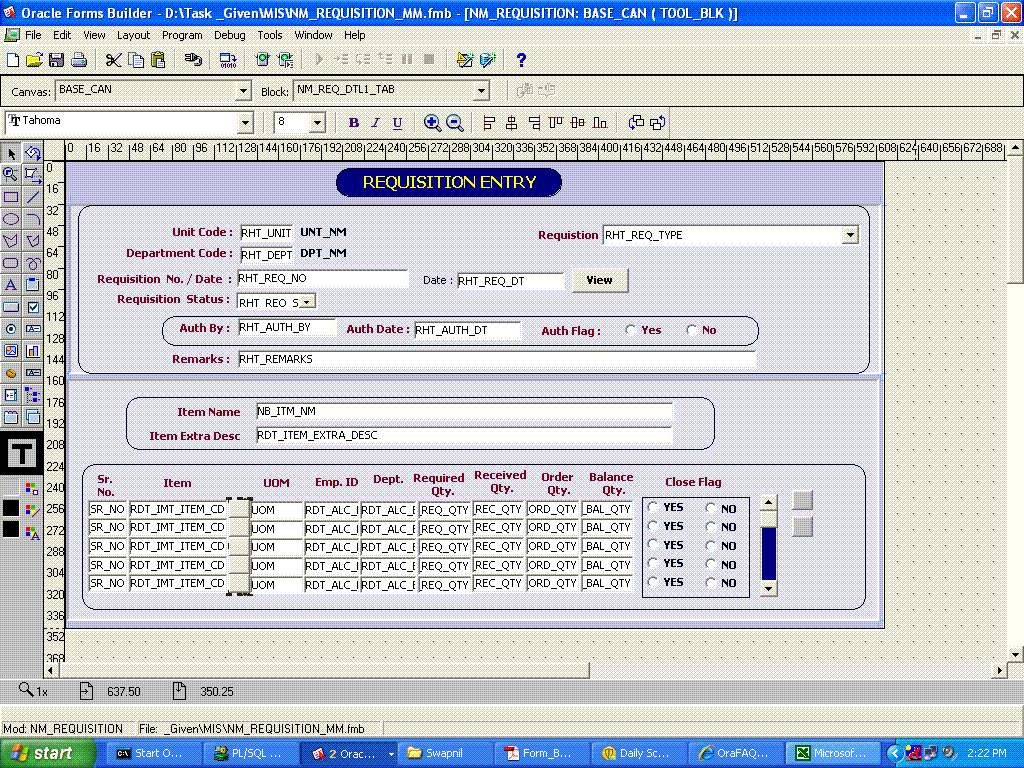Select YES in first Close Flag row
The height and width of the screenshot is (768, 1024).
point(653,508)
